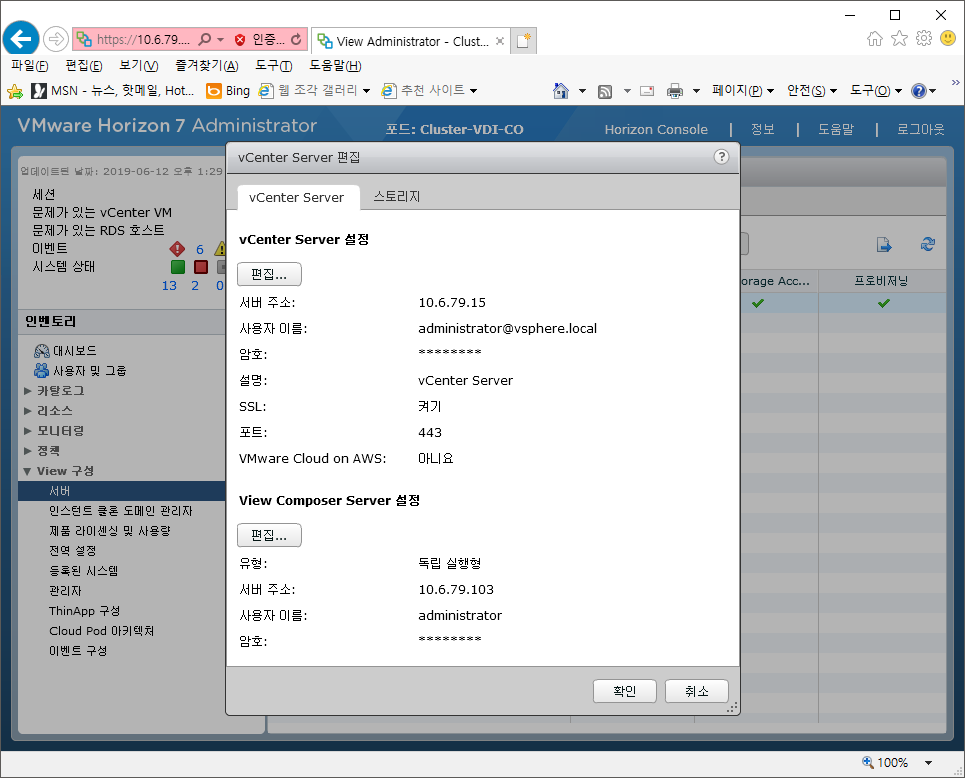Image resolution: width=965 pixels, height=778 pixels.
Task: Select the vCenter Server tab
Action: click(297, 198)
